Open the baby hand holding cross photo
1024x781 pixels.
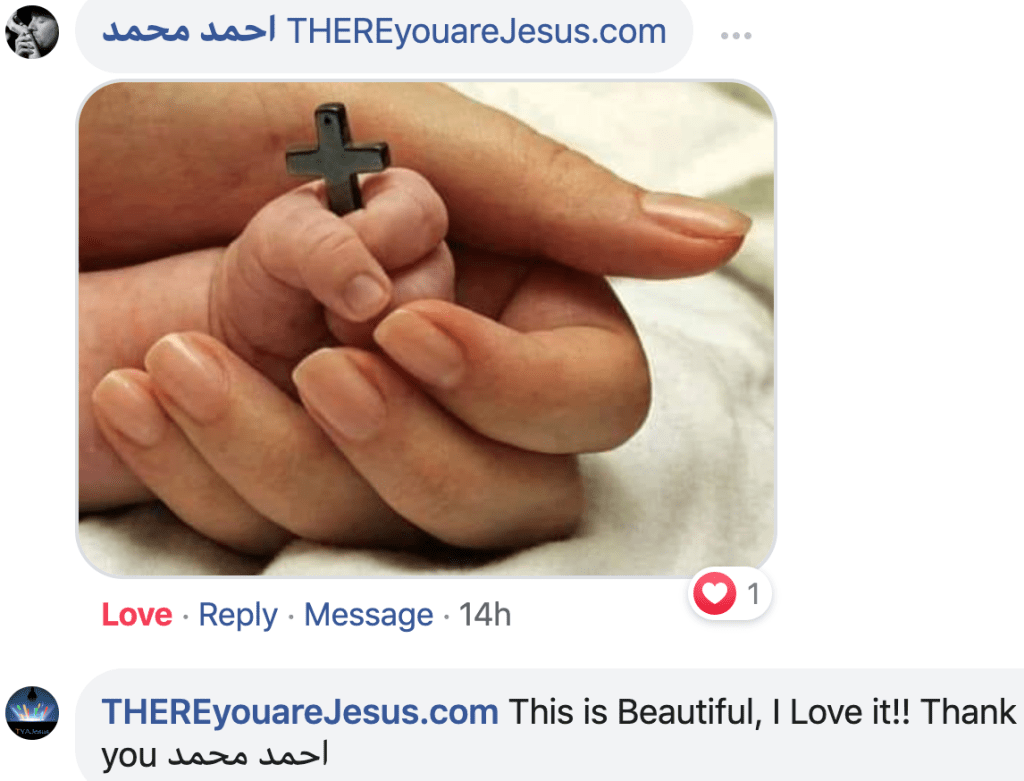(426, 329)
